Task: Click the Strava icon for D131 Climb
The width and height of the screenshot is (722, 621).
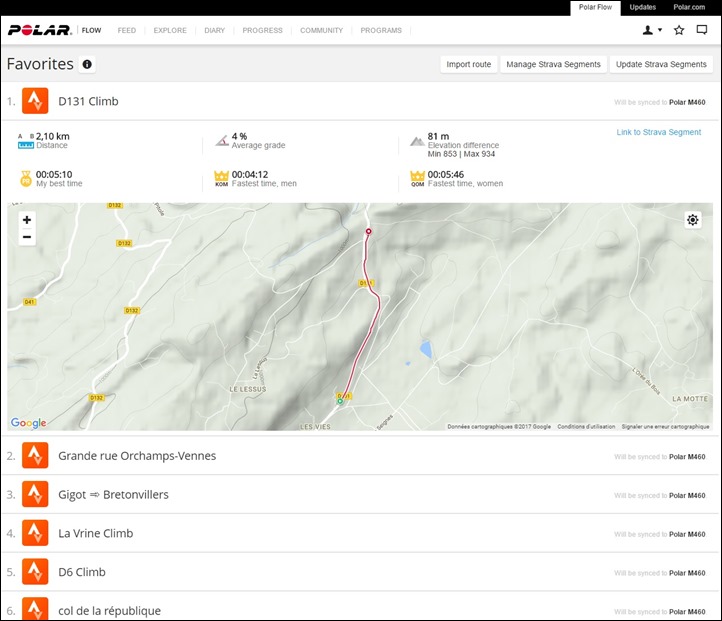Action: (36, 101)
